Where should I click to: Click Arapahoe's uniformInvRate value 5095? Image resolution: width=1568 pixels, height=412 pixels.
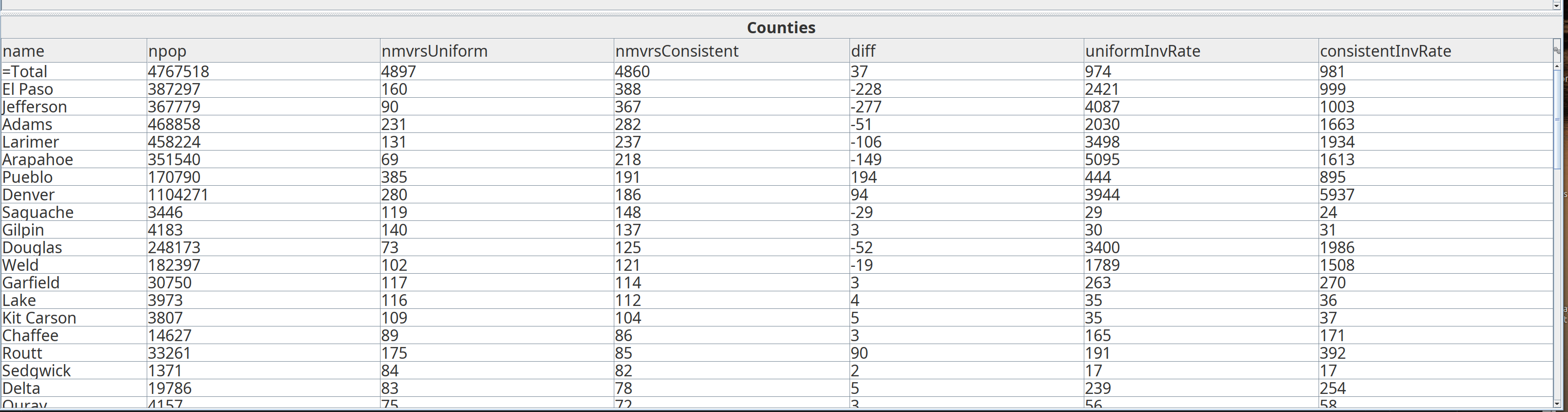click(x=1200, y=160)
